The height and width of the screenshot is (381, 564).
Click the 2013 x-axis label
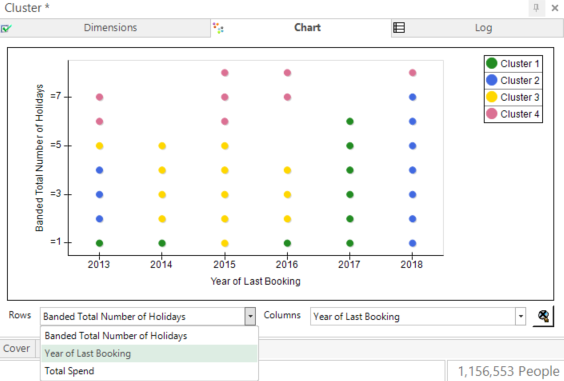point(99,264)
